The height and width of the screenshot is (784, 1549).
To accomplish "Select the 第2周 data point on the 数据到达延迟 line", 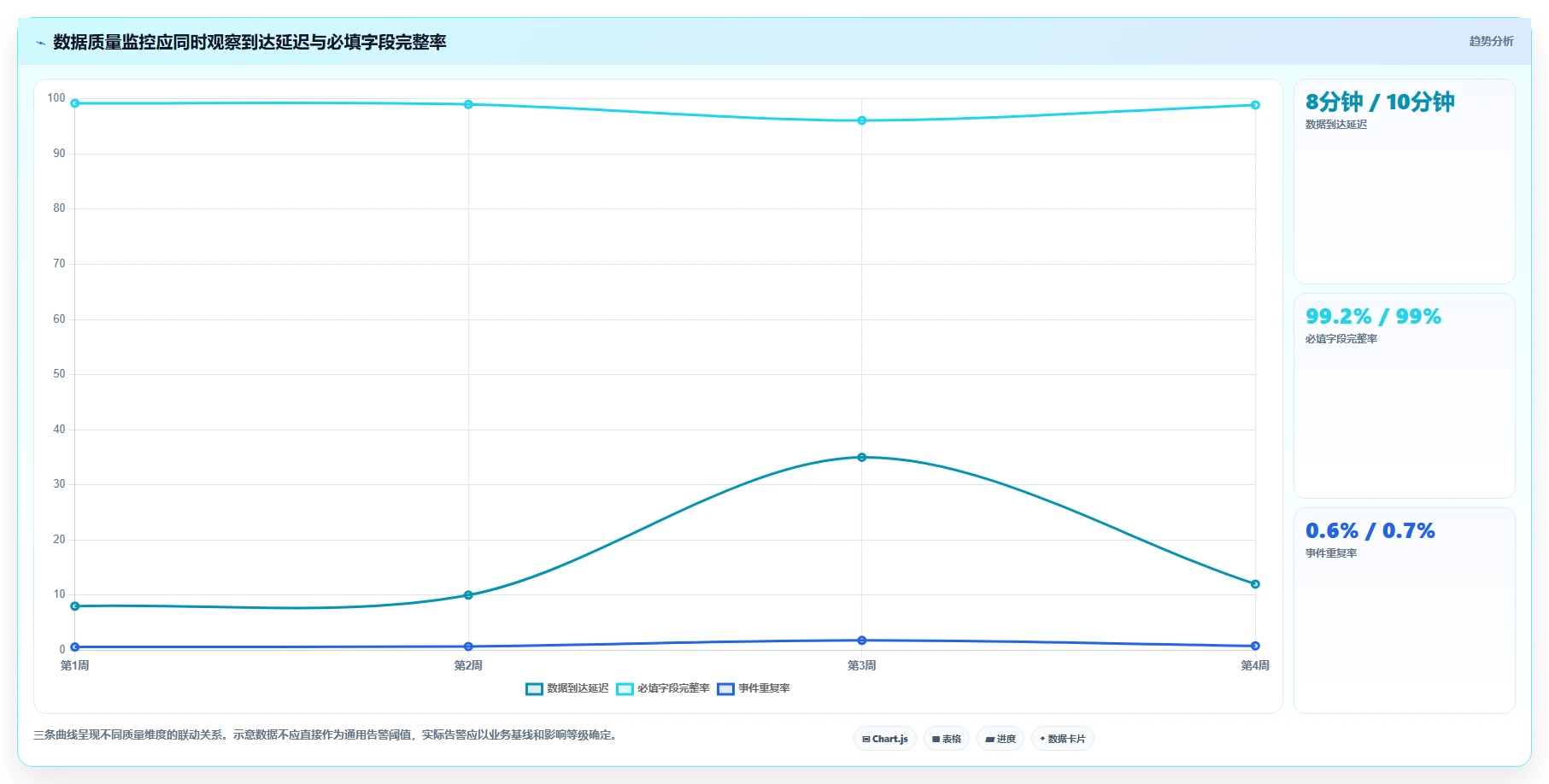I will pos(468,595).
